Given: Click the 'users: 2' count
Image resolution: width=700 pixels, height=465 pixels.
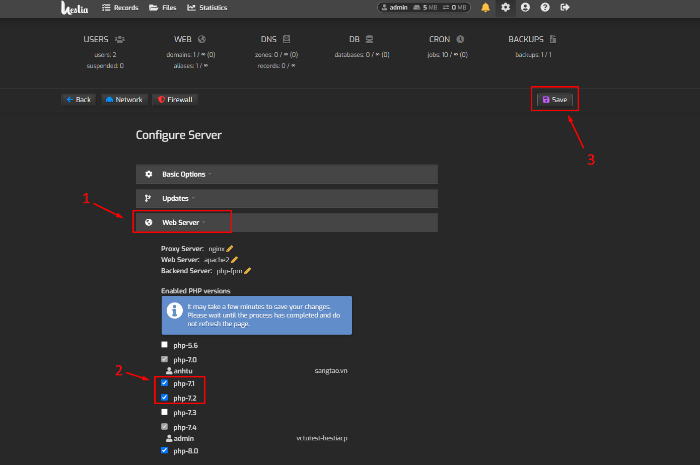Looking at the screenshot, I should pos(105,55).
